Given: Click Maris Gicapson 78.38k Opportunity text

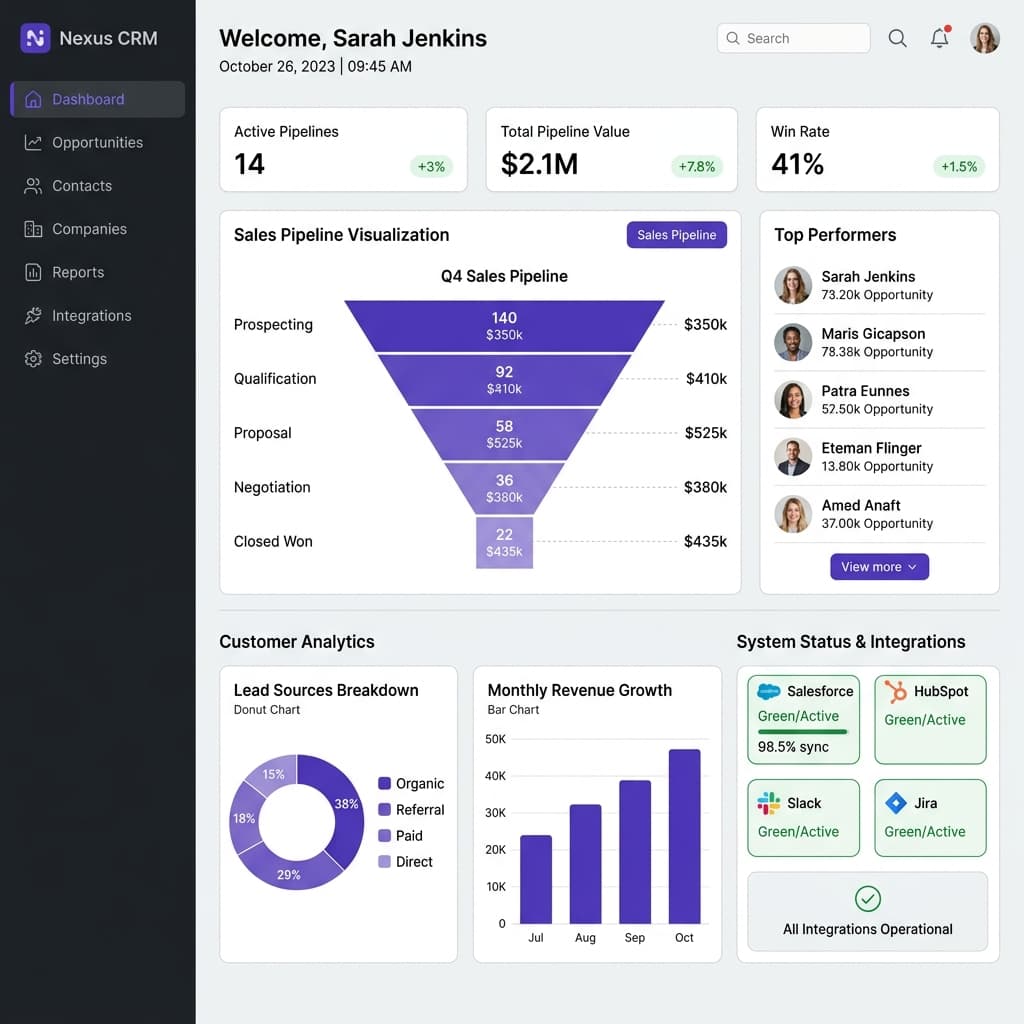Looking at the screenshot, I should 877,352.
